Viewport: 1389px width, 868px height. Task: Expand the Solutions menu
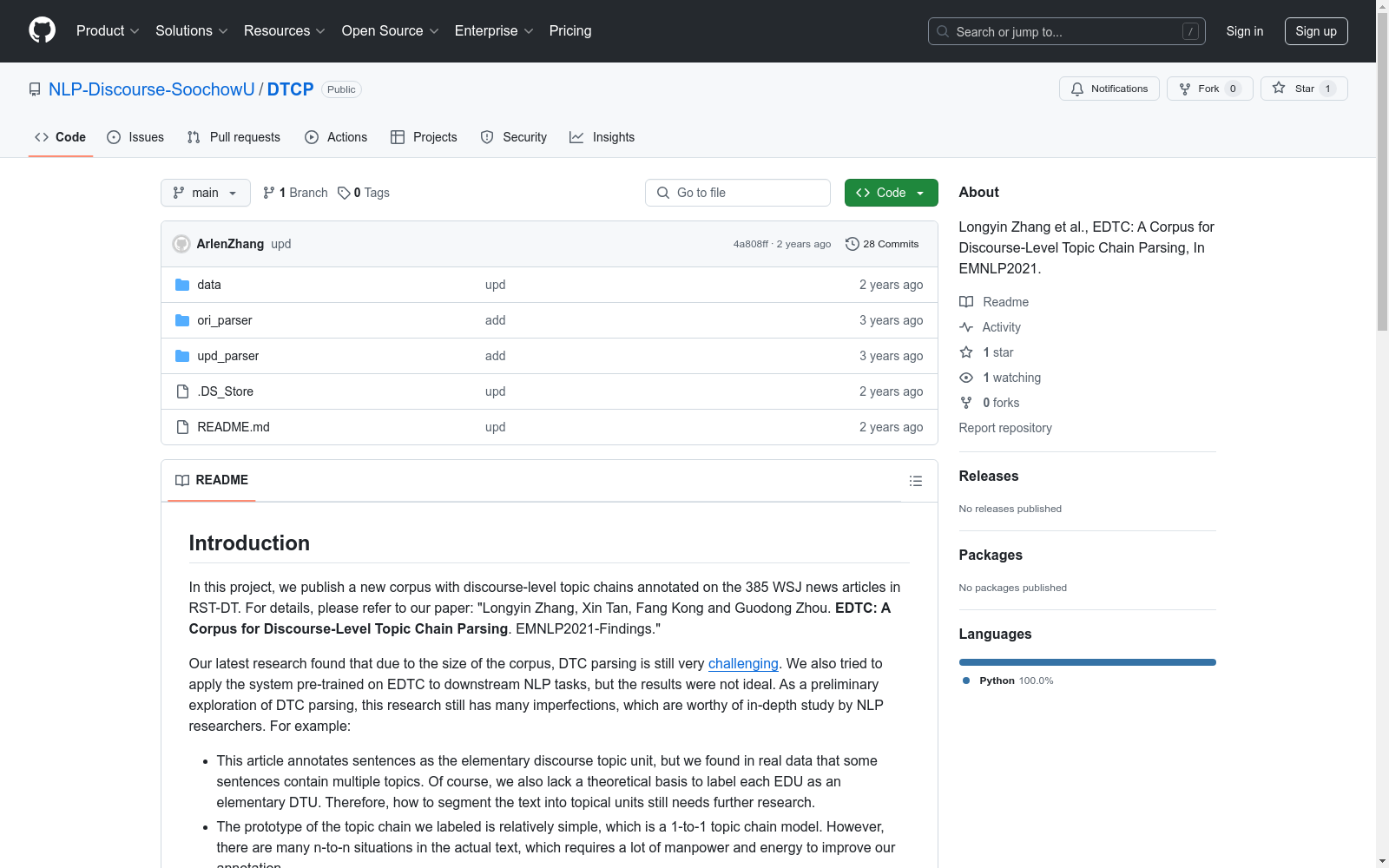coord(191,30)
